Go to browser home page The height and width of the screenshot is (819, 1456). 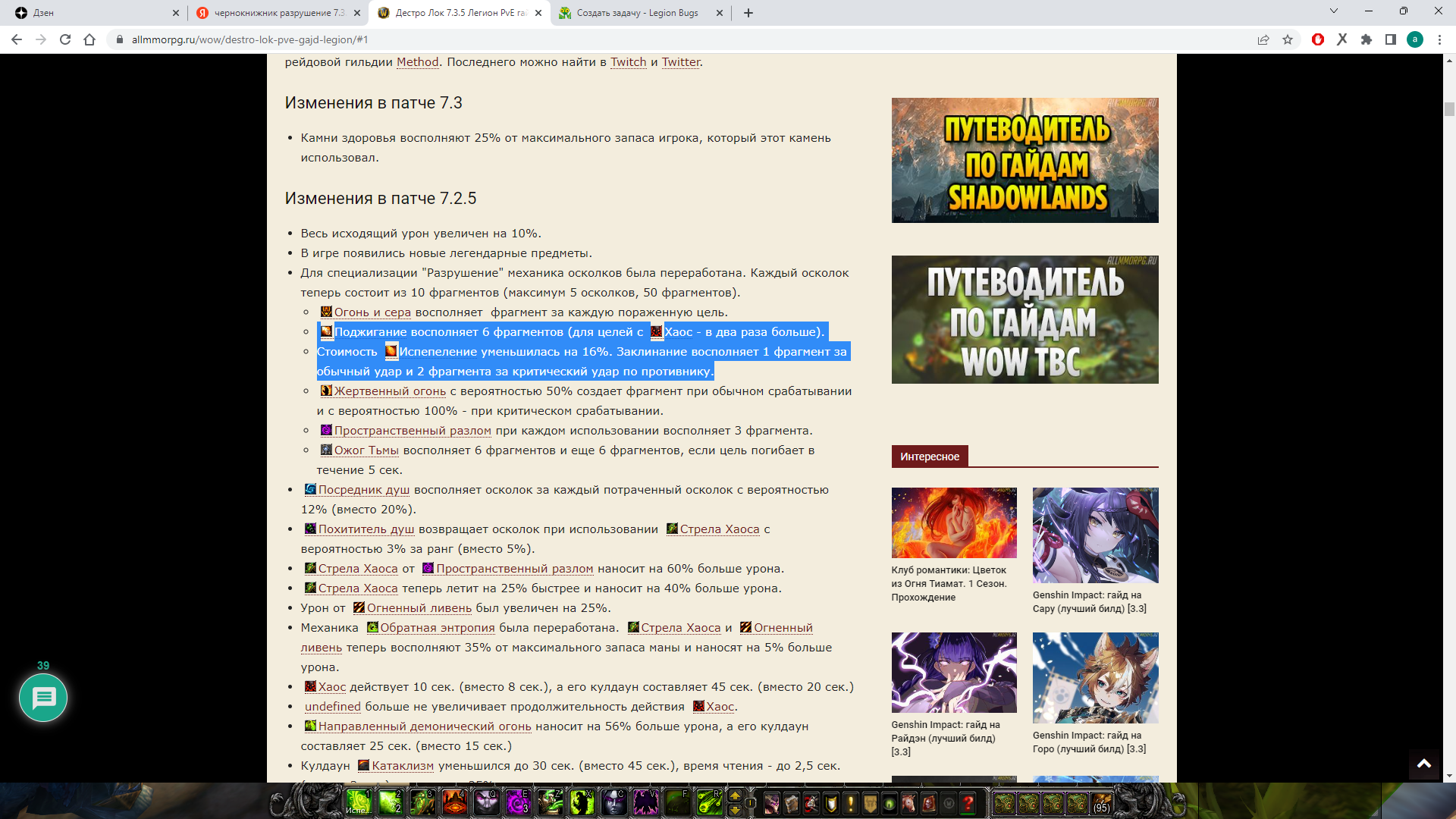[x=89, y=39]
